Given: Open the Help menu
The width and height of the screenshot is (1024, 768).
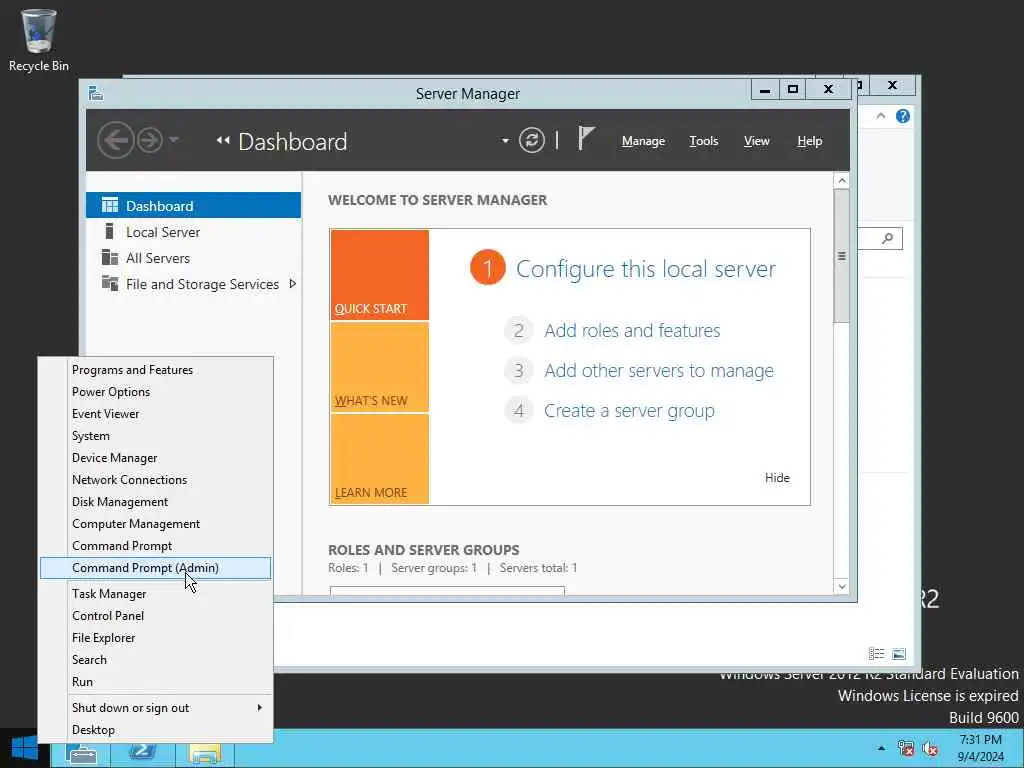Looking at the screenshot, I should [809, 141].
